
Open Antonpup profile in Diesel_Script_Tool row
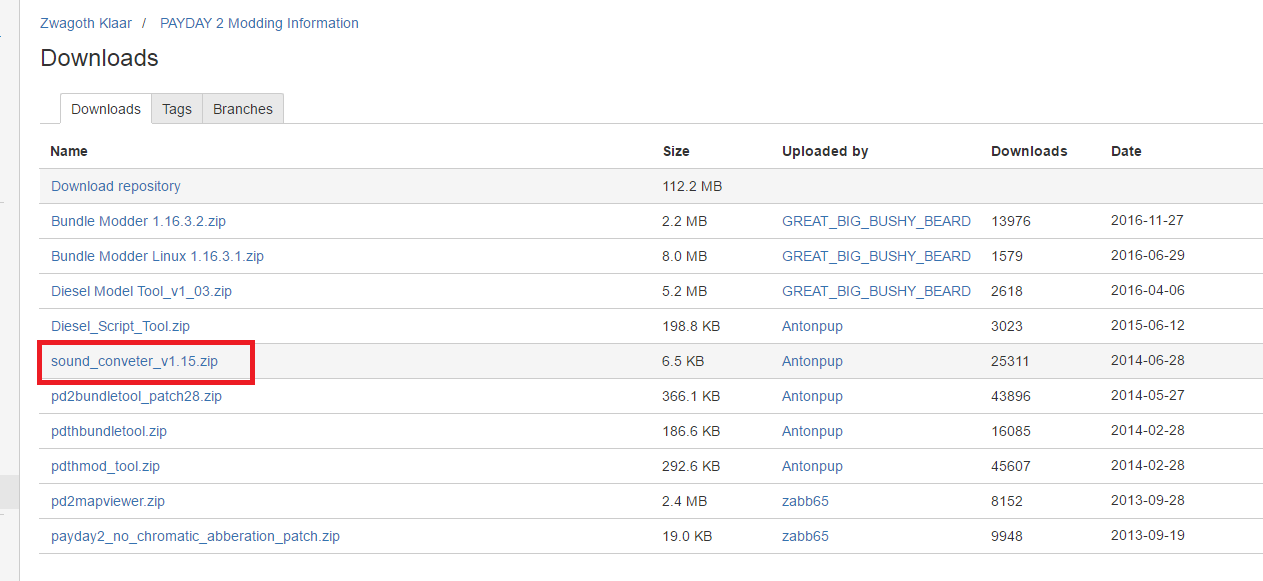pyautogui.click(x=812, y=326)
